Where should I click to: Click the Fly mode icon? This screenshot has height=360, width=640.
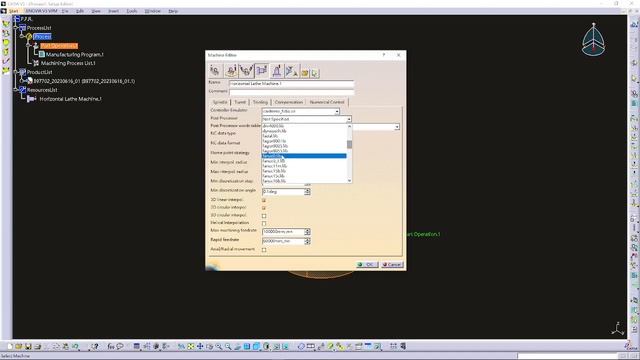pos(181,347)
